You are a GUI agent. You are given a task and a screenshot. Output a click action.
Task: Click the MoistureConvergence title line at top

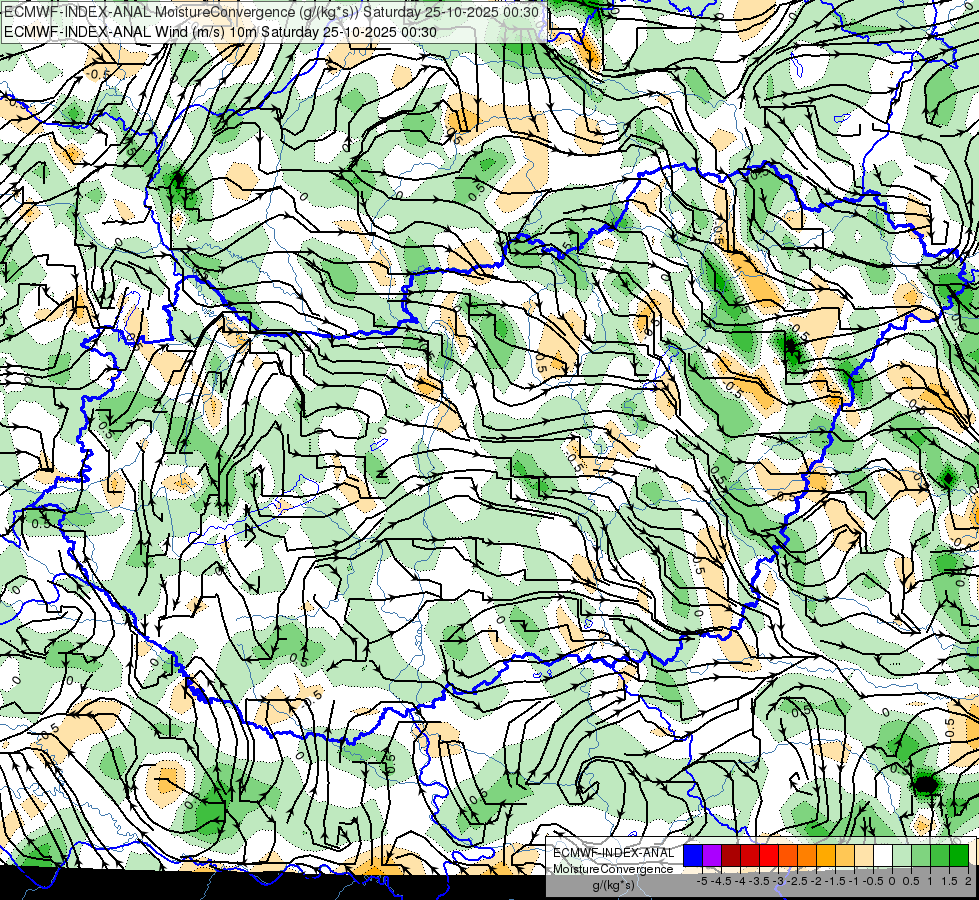point(272,11)
